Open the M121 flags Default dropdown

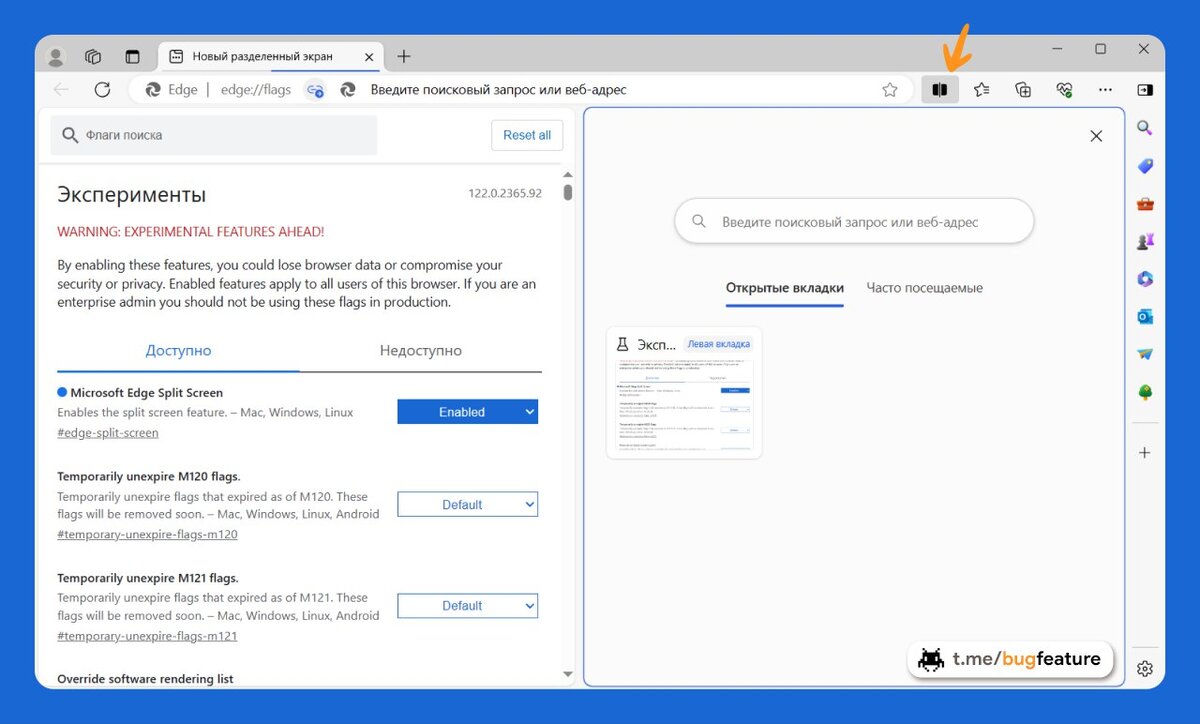(467, 606)
